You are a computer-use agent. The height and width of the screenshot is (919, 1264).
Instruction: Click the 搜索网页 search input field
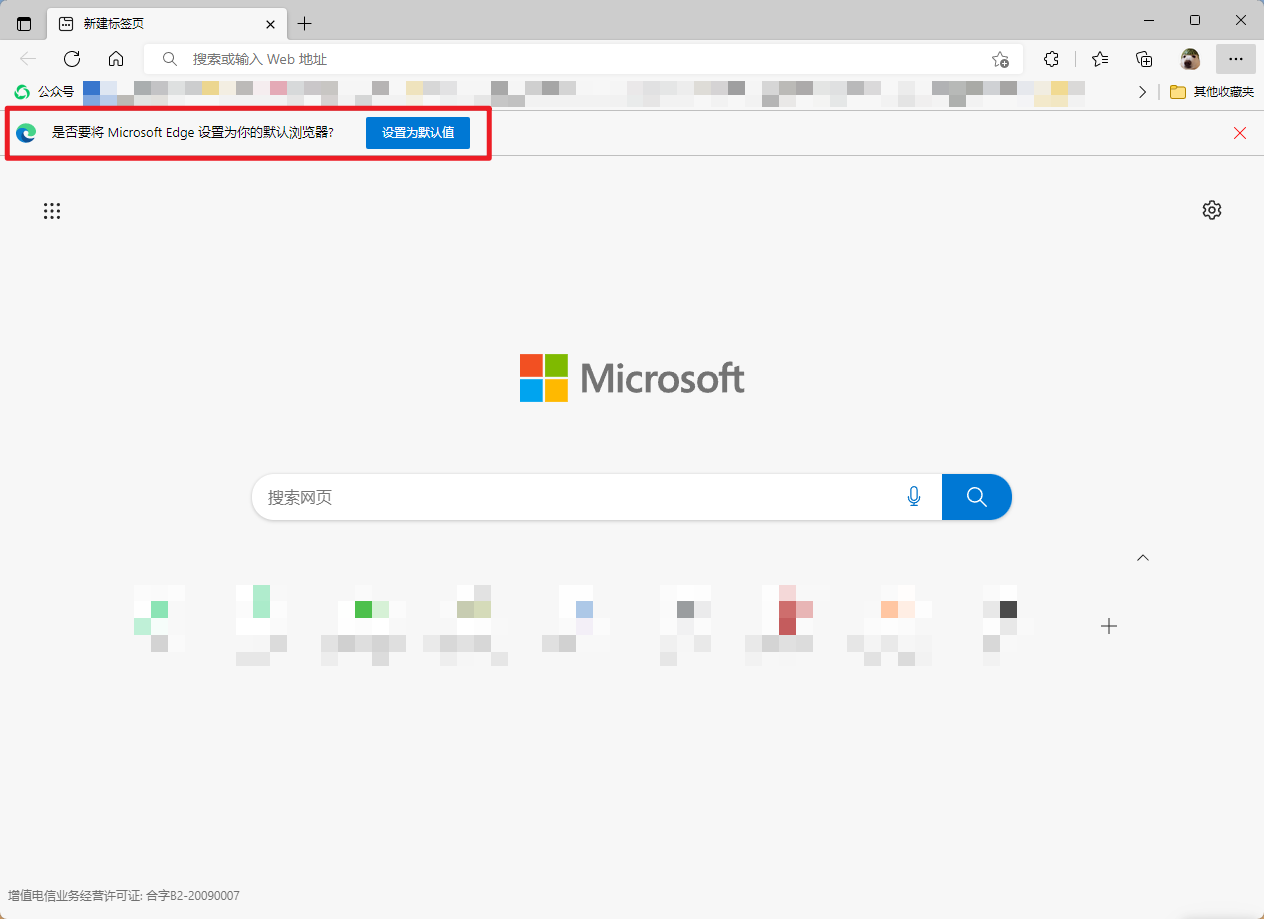(580, 497)
